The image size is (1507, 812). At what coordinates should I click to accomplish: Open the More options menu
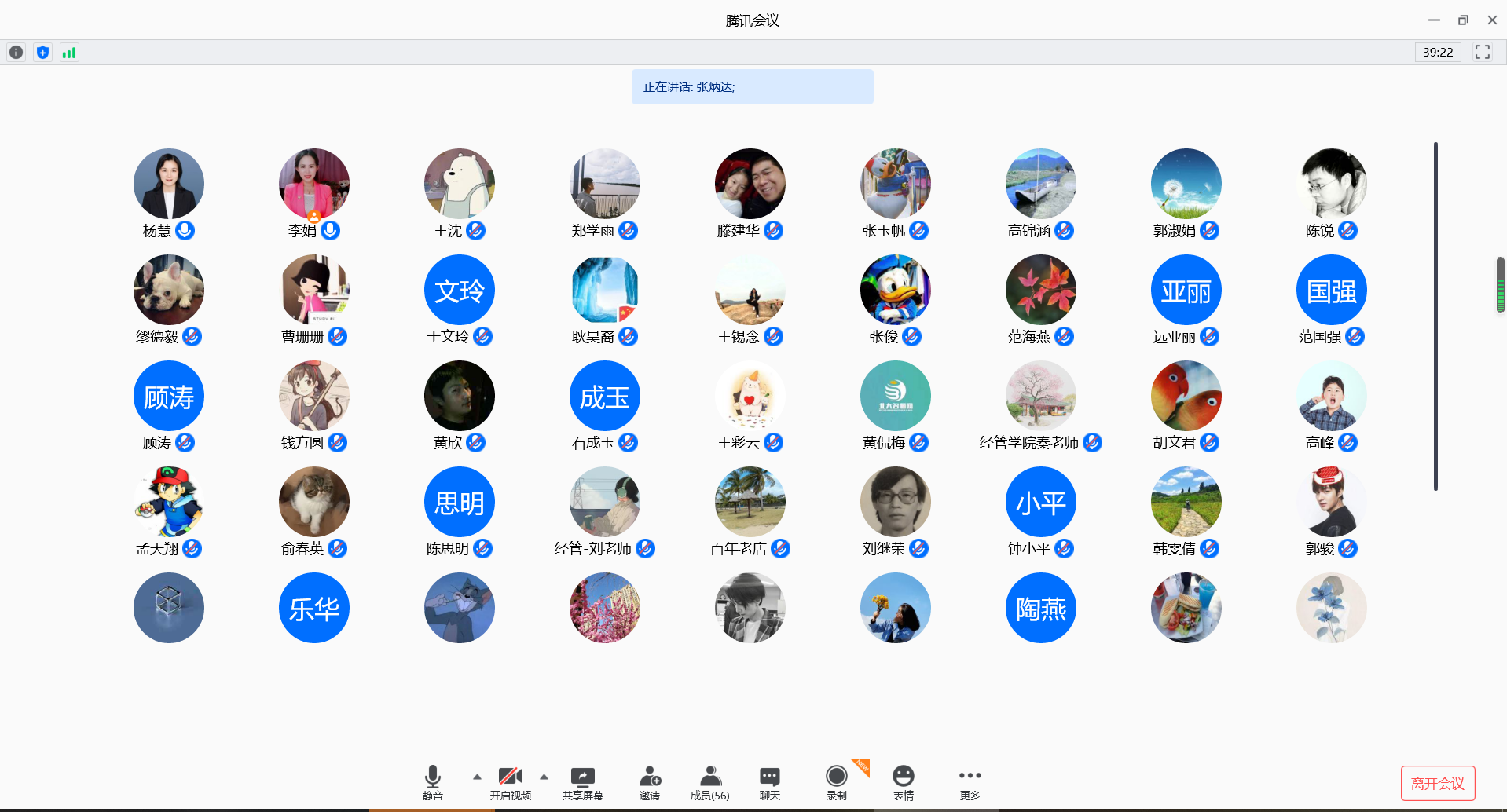(x=970, y=782)
